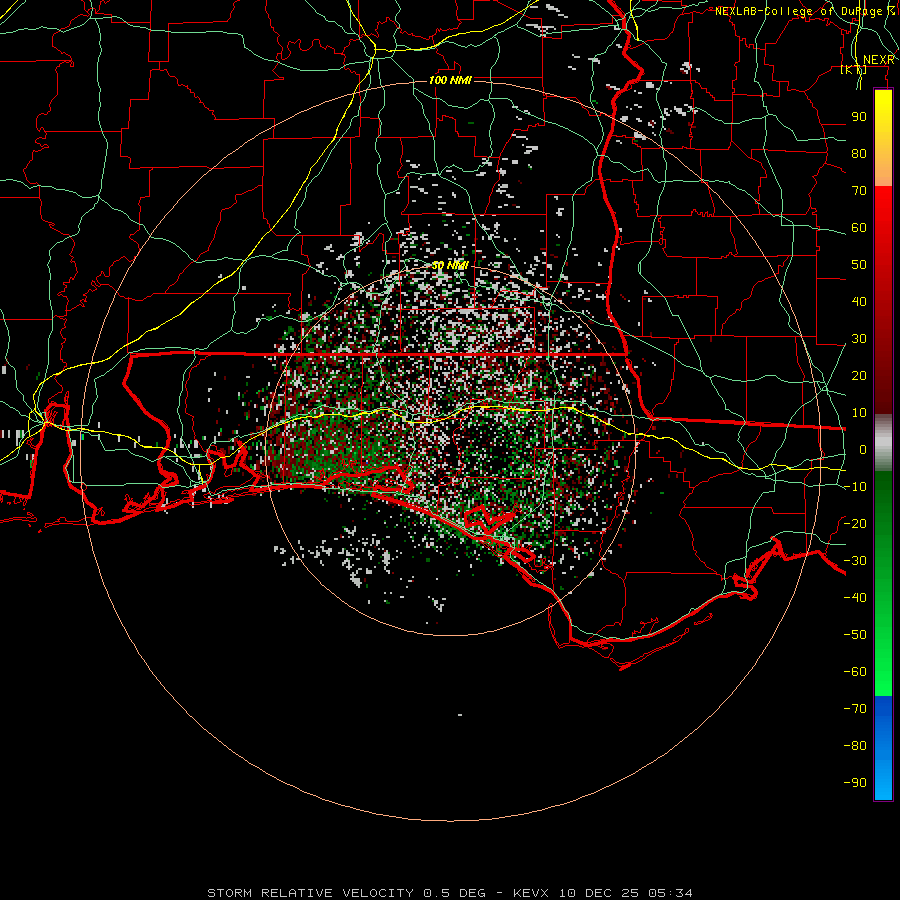Select the 30 value on velocity scale
900x900 pixels.
tap(859, 339)
